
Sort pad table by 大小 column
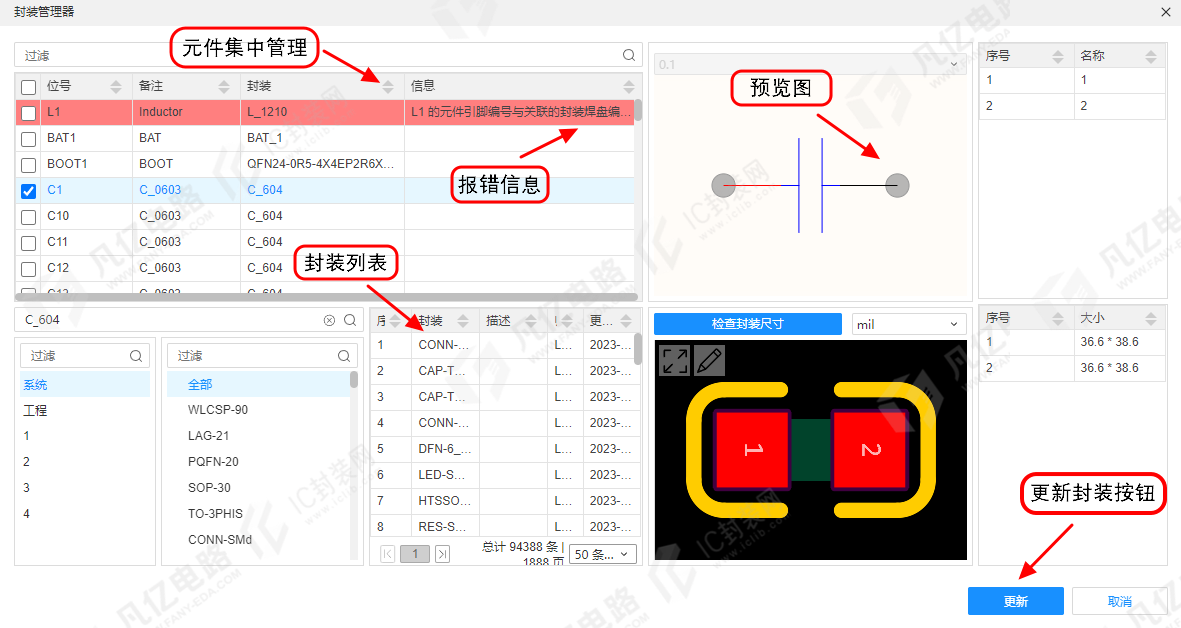pyautogui.click(x=1151, y=319)
